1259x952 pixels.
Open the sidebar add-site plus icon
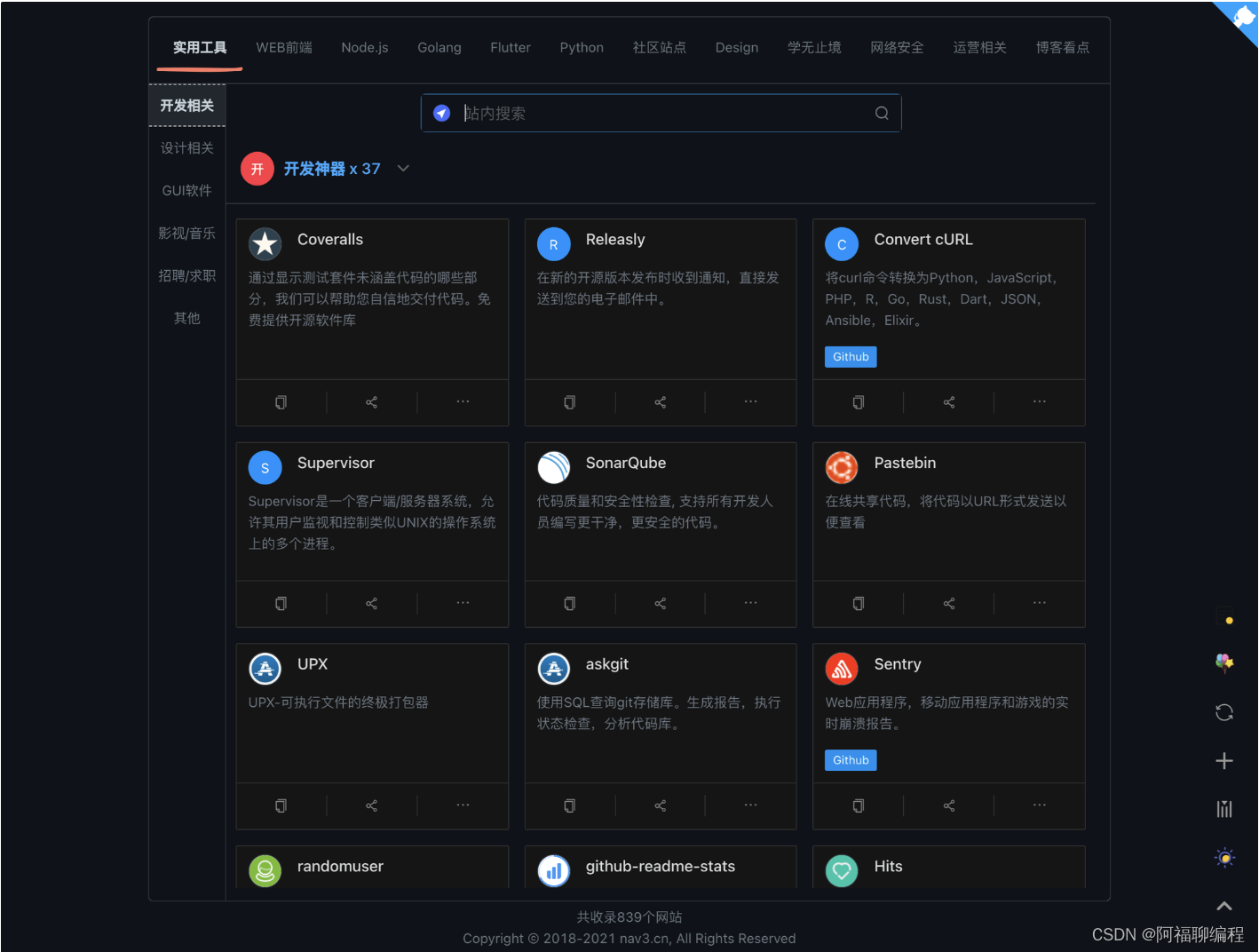[x=1224, y=760]
